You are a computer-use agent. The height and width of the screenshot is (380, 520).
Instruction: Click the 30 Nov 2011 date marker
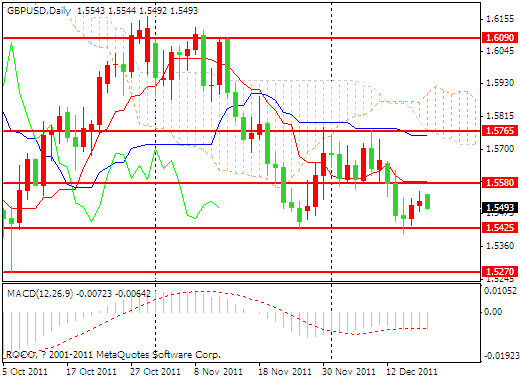(349, 372)
